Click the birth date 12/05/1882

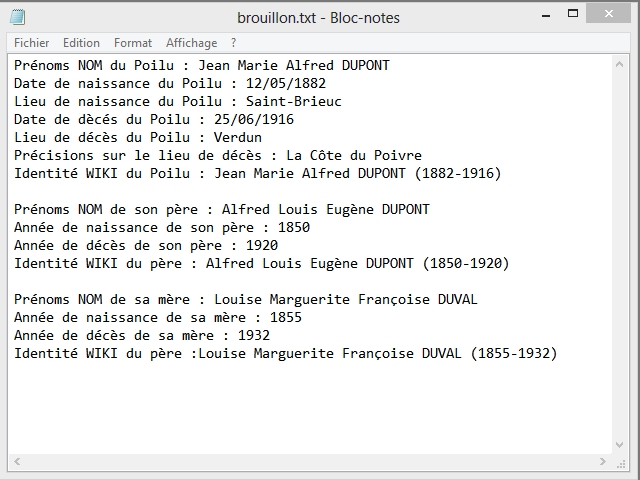tap(286, 83)
